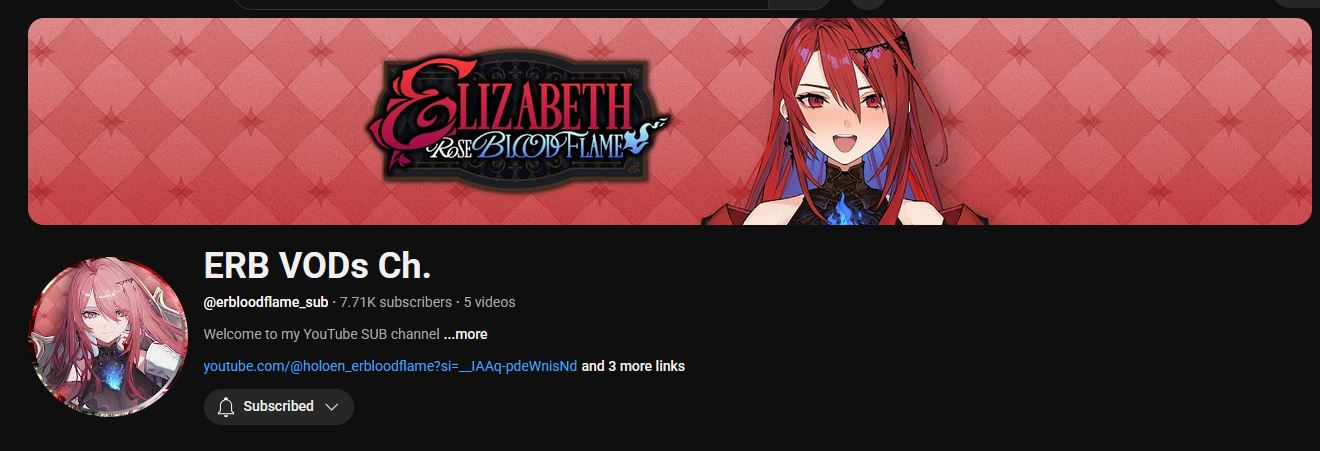
Task: Expand the Subscribed button chevron
Action: tap(332, 406)
